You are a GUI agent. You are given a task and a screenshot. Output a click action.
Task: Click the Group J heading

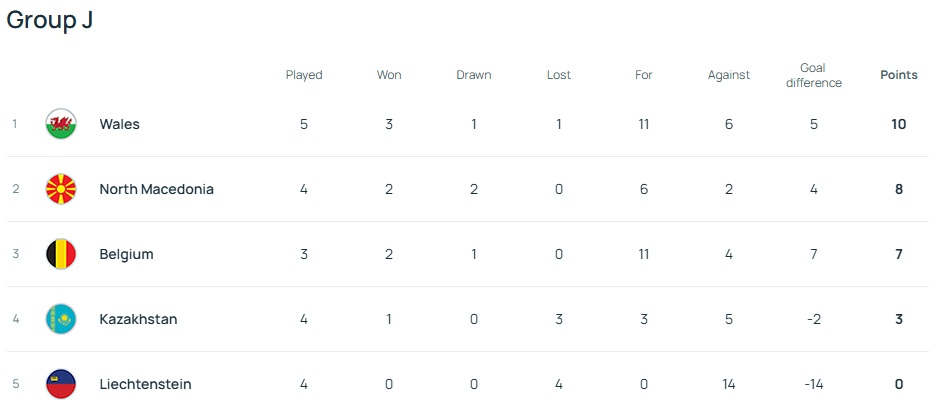tap(50, 20)
